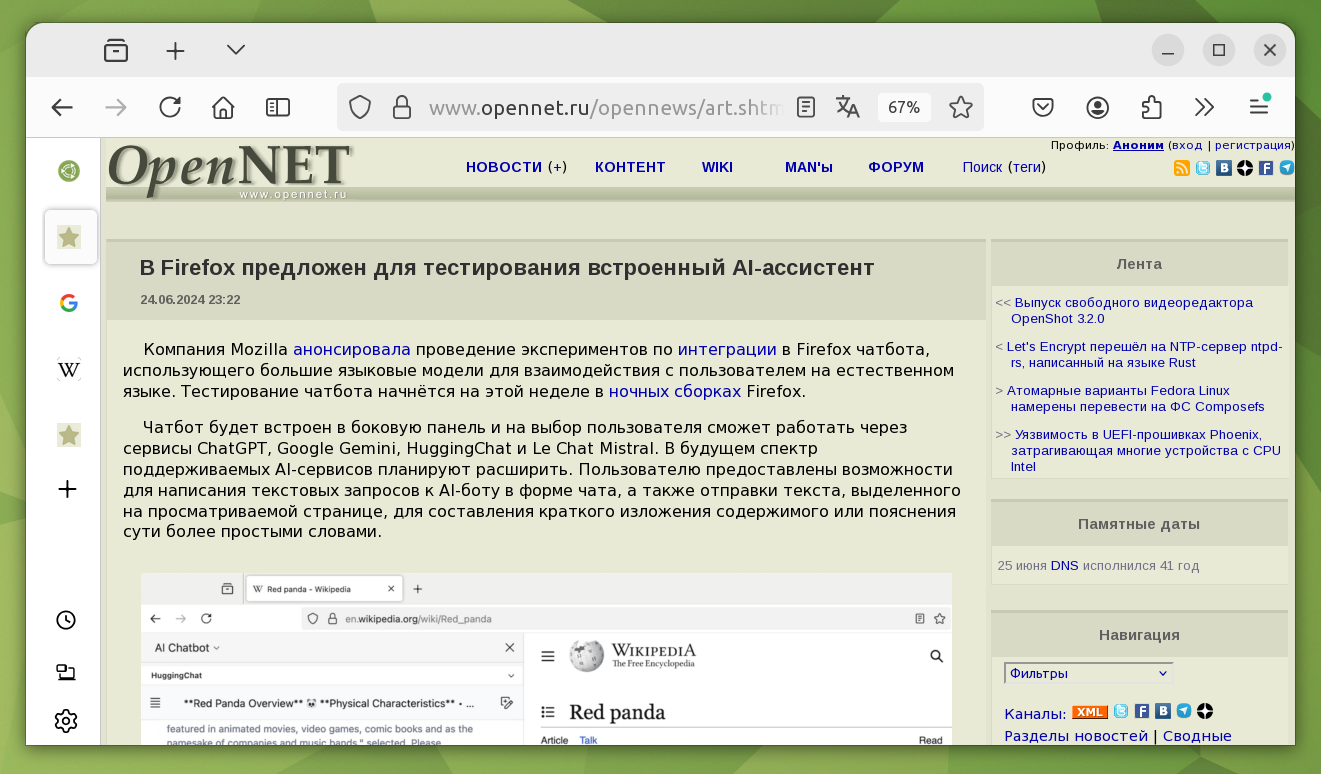Switch to the Wikipedia tab in the sidebar

tap(69, 369)
